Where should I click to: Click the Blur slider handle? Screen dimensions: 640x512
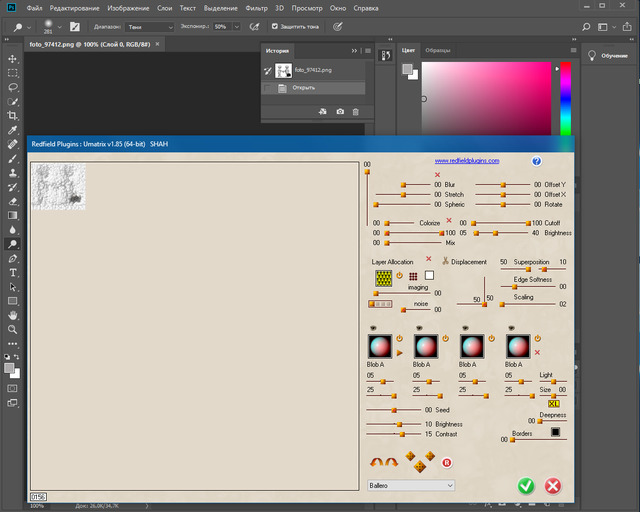tap(403, 185)
